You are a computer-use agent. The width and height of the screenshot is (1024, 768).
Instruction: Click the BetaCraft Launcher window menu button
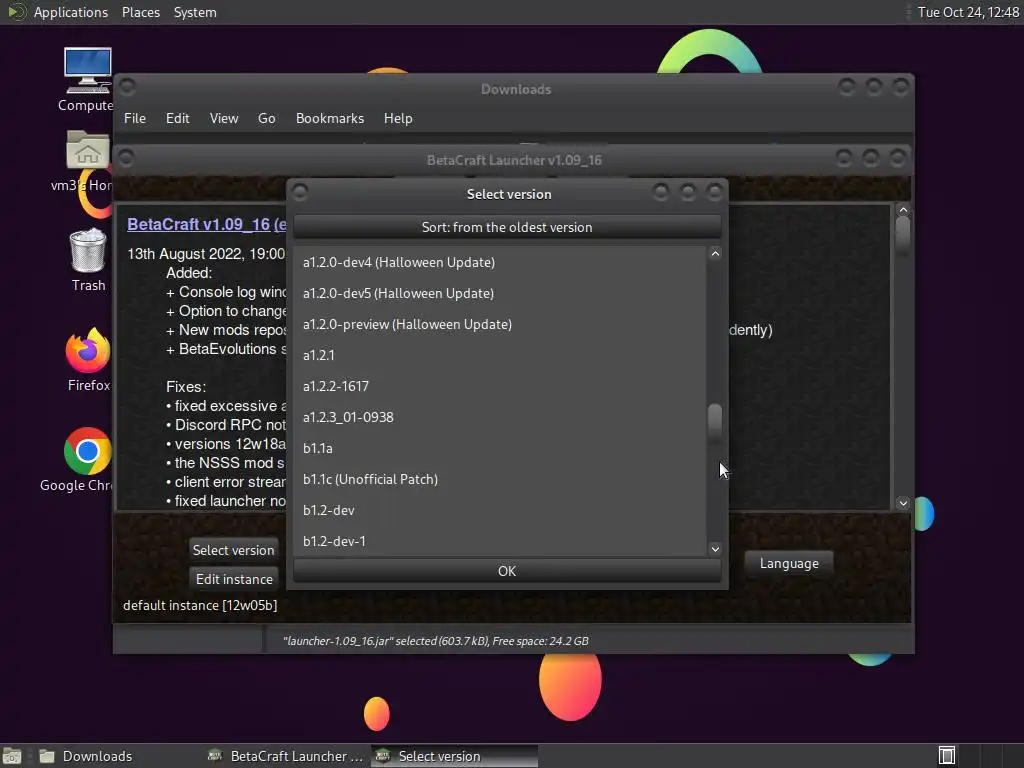pyautogui.click(x=126, y=158)
